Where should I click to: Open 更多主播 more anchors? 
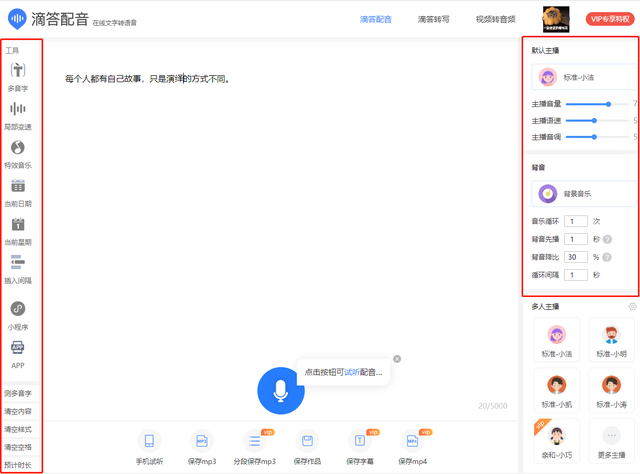coord(611,441)
